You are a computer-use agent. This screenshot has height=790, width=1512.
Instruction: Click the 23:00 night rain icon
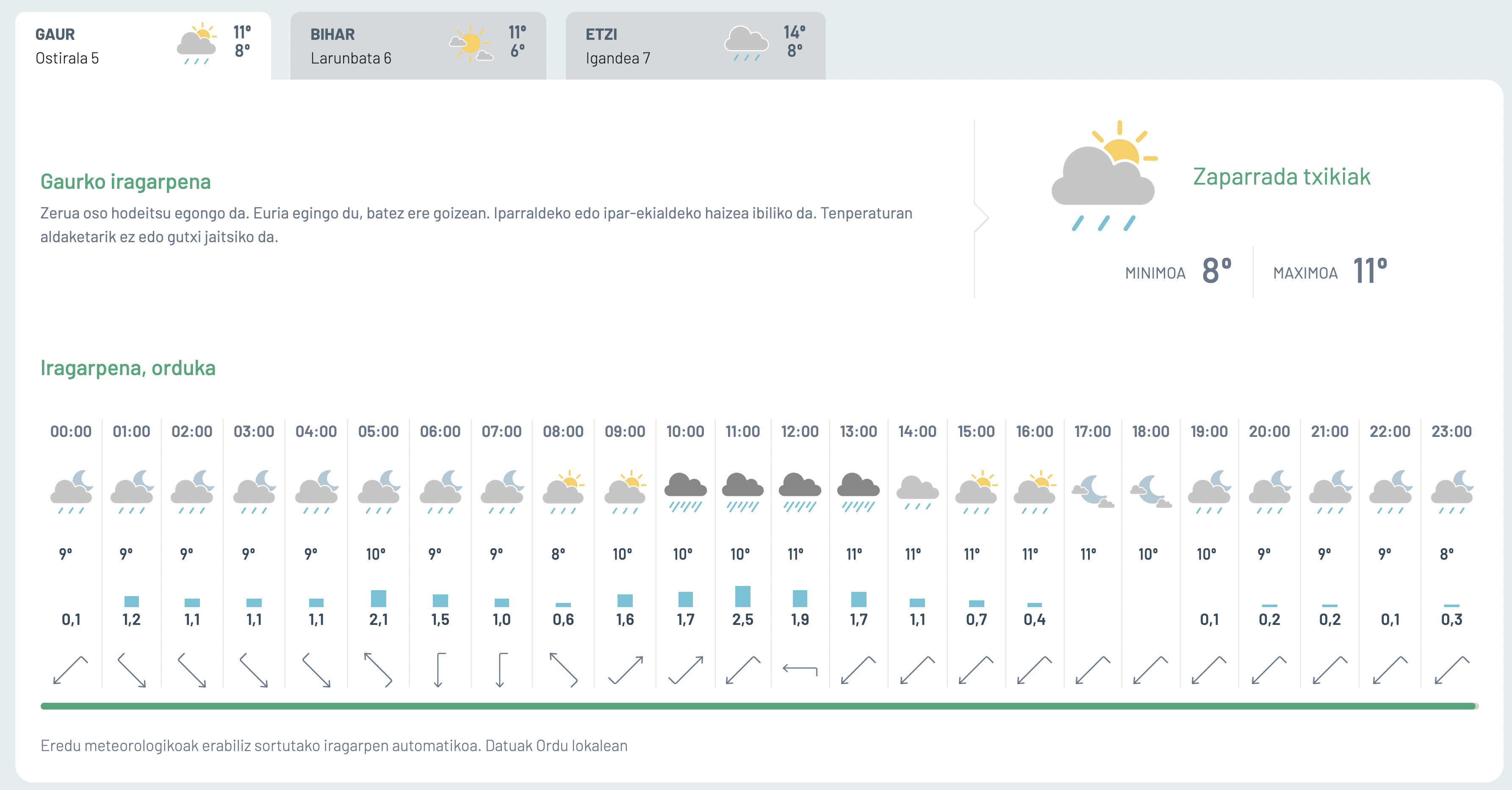click(1451, 492)
